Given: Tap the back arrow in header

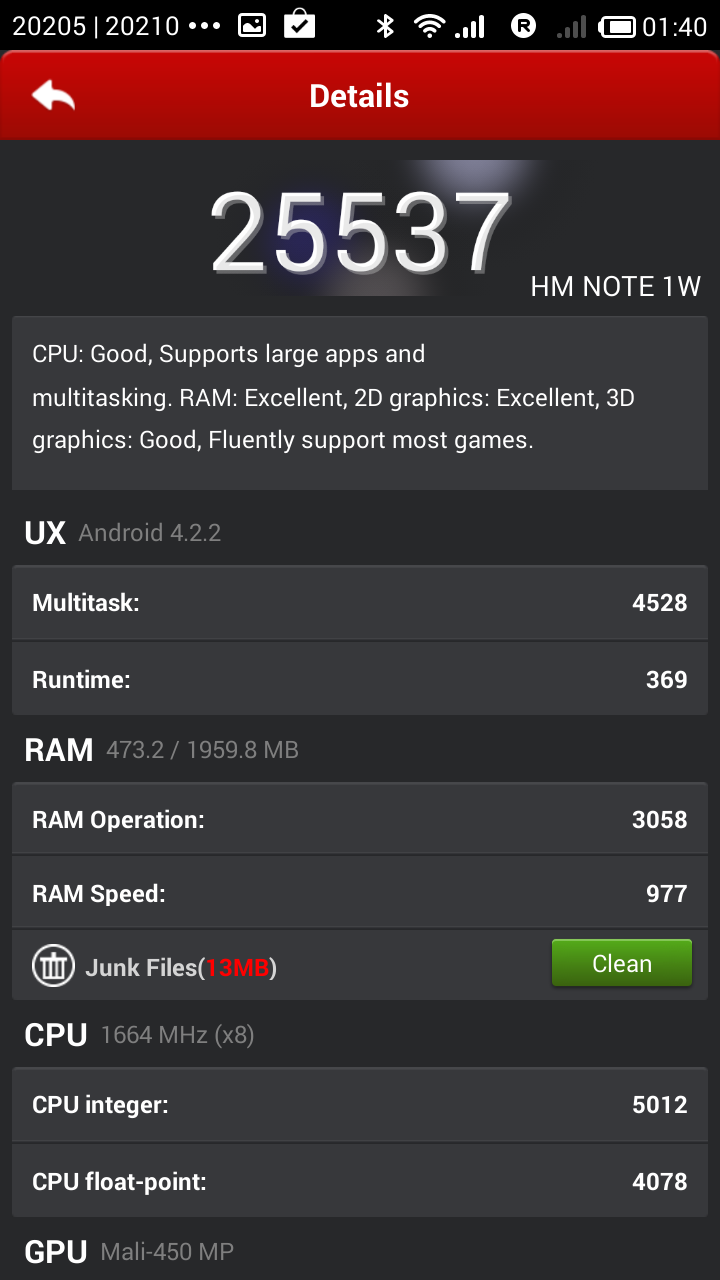Looking at the screenshot, I should click(x=54, y=96).
